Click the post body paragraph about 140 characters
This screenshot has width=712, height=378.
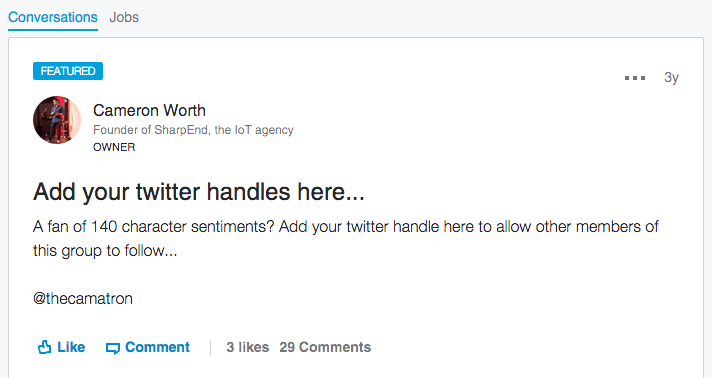pyautogui.click(x=346, y=239)
